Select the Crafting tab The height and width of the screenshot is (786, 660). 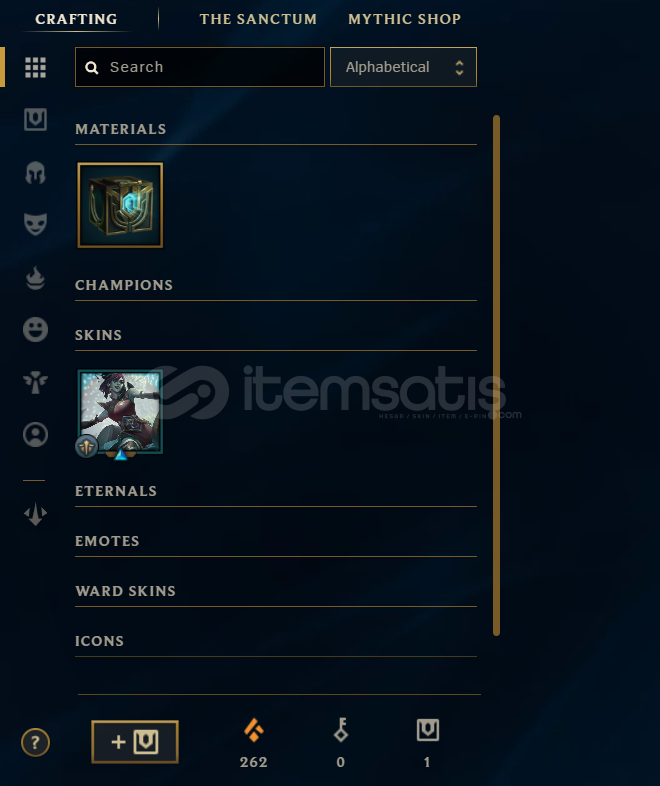[76, 19]
